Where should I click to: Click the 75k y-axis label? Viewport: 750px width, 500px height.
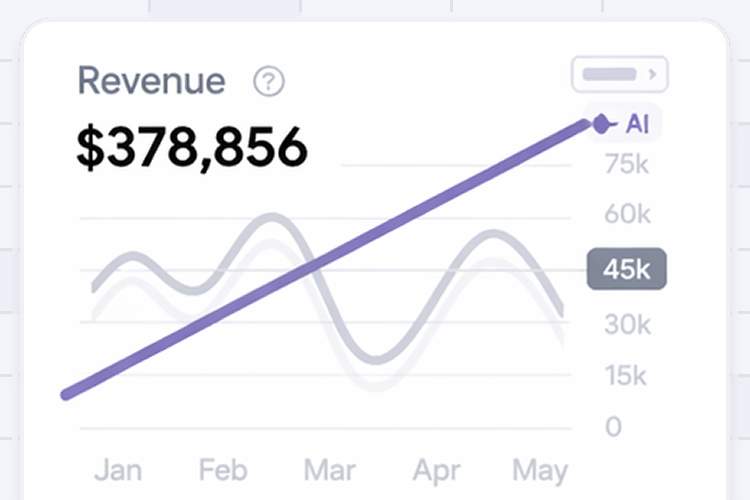pos(626,164)
